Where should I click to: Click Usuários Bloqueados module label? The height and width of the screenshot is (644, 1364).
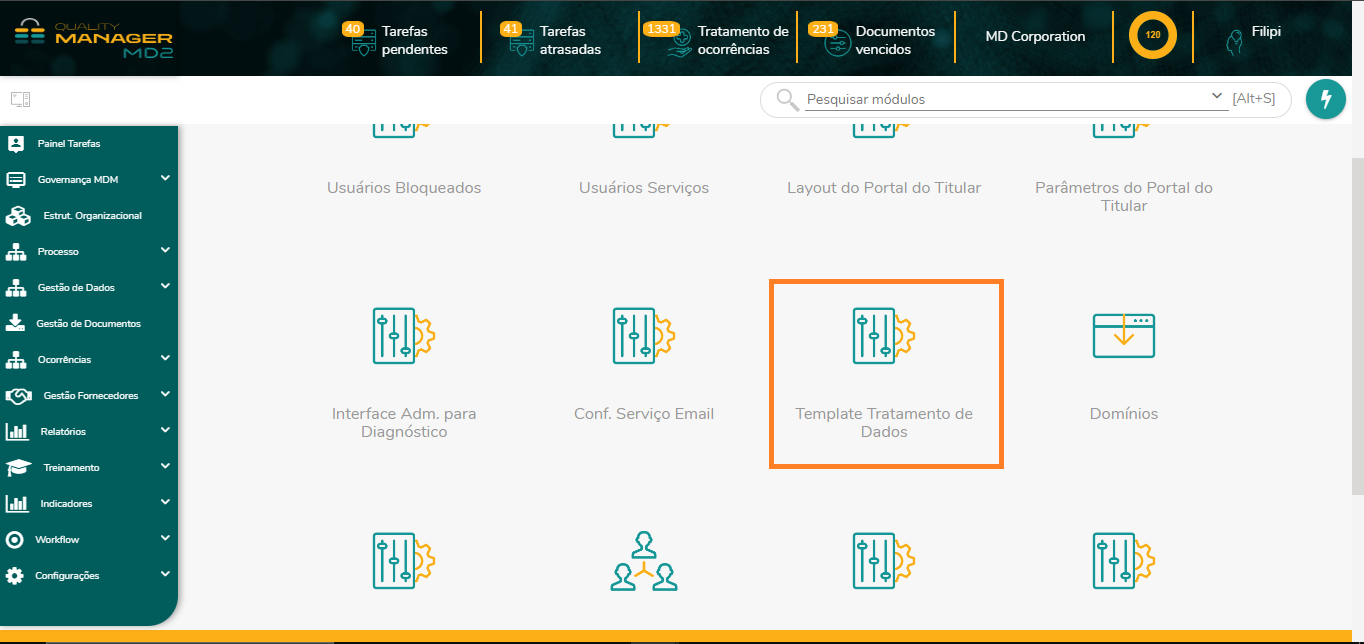pos(404,188)
